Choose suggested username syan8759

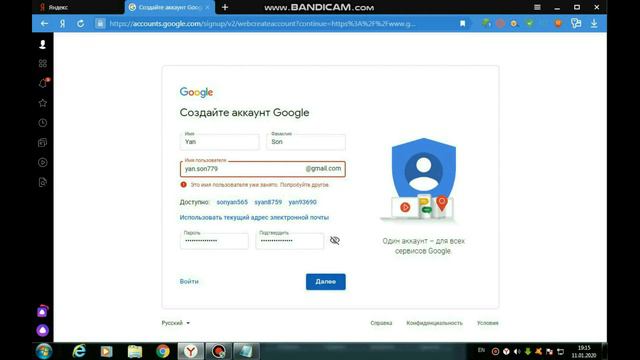[x=268, y=202]
